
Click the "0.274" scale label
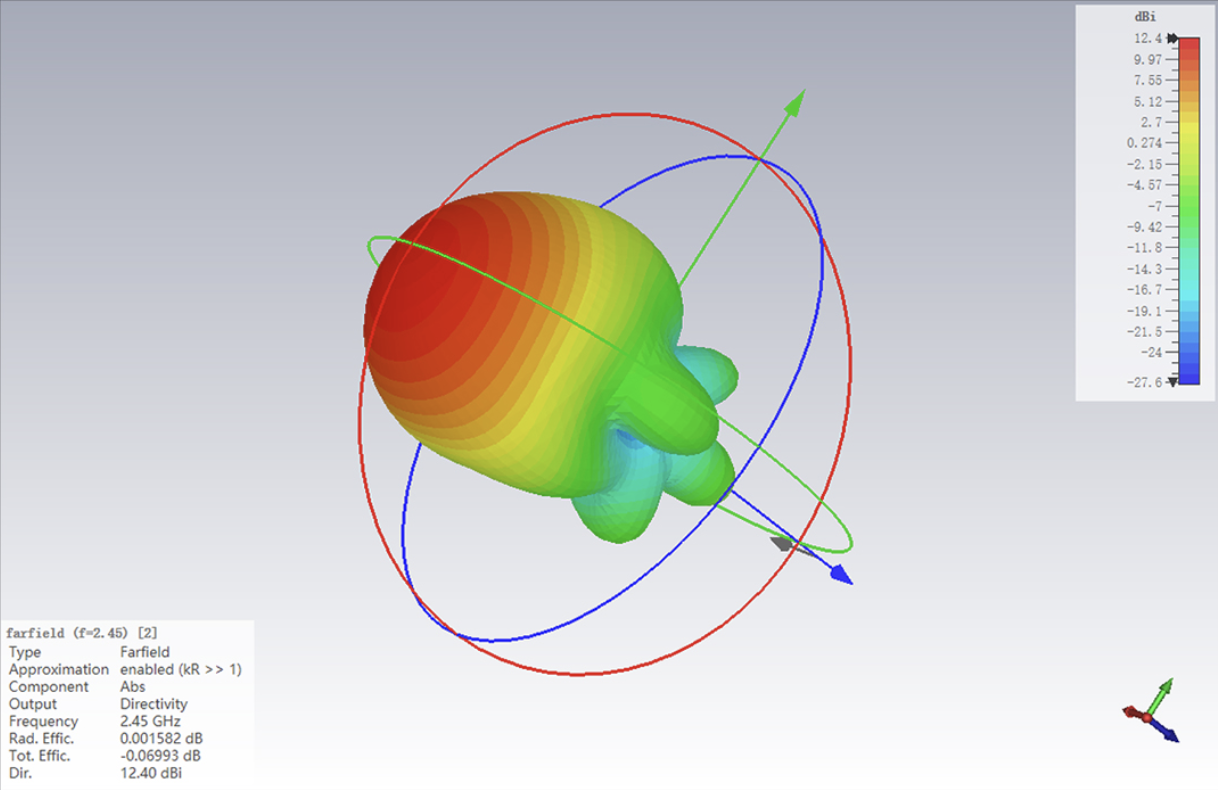click(1145, 143)
